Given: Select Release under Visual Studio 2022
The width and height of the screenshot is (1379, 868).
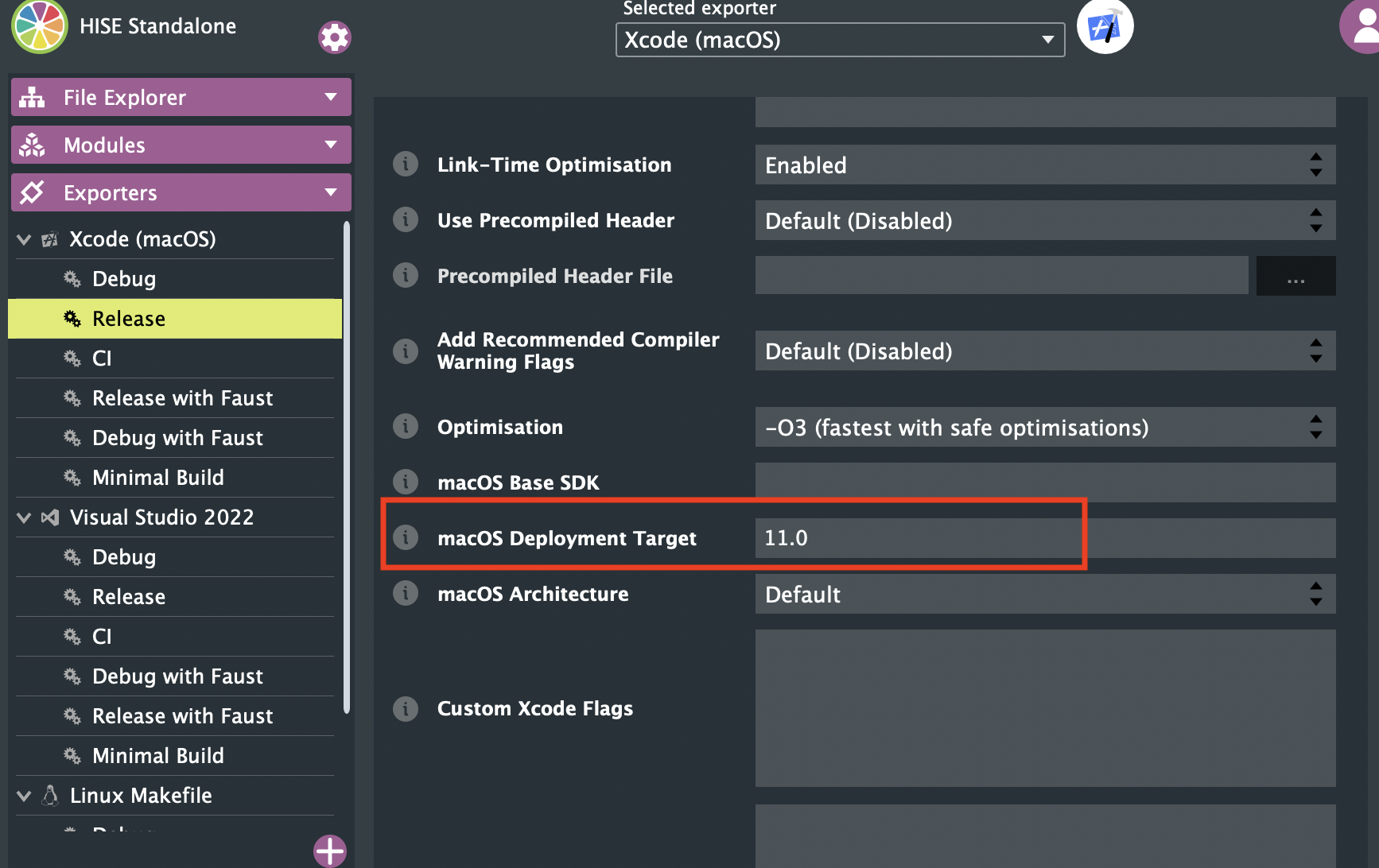Looking at the screenshot, I should (x=175, y=597).
